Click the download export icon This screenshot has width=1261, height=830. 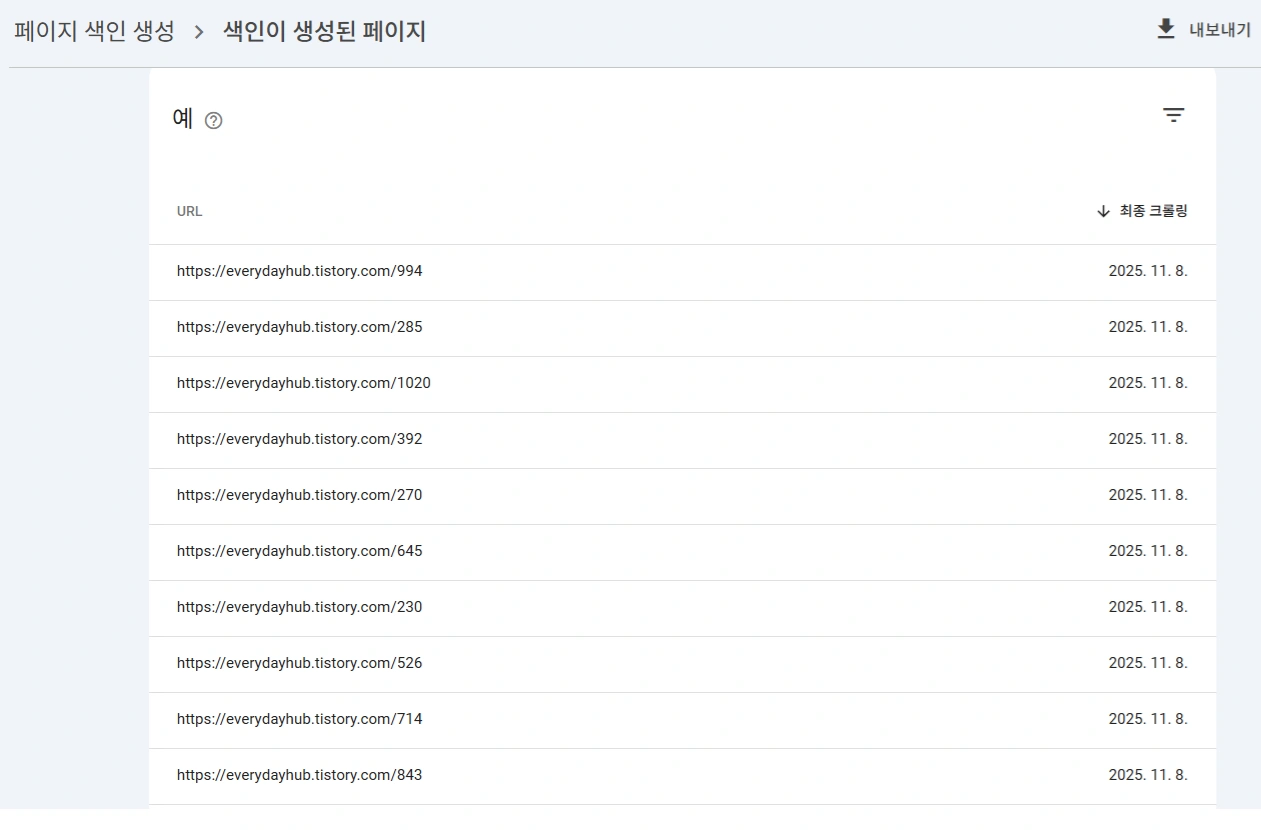(1165, 30)
